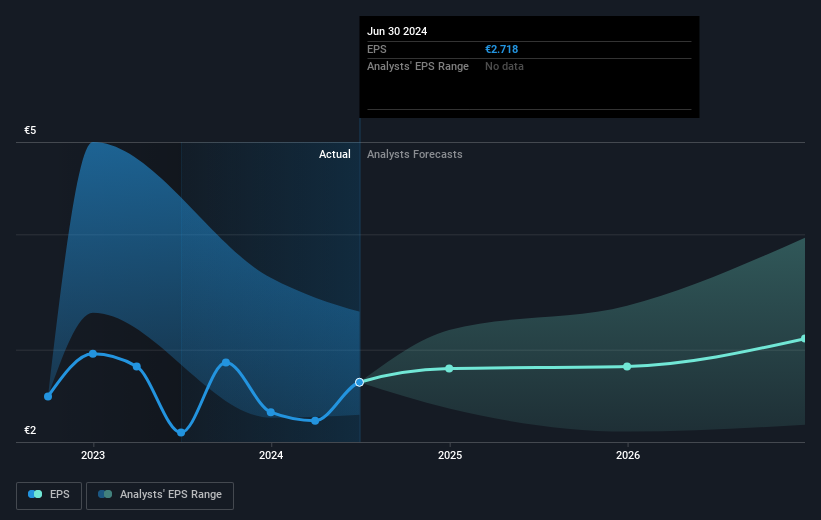
Task: Click the 2023 x-axis label
Action: click(x=93, y=455)
